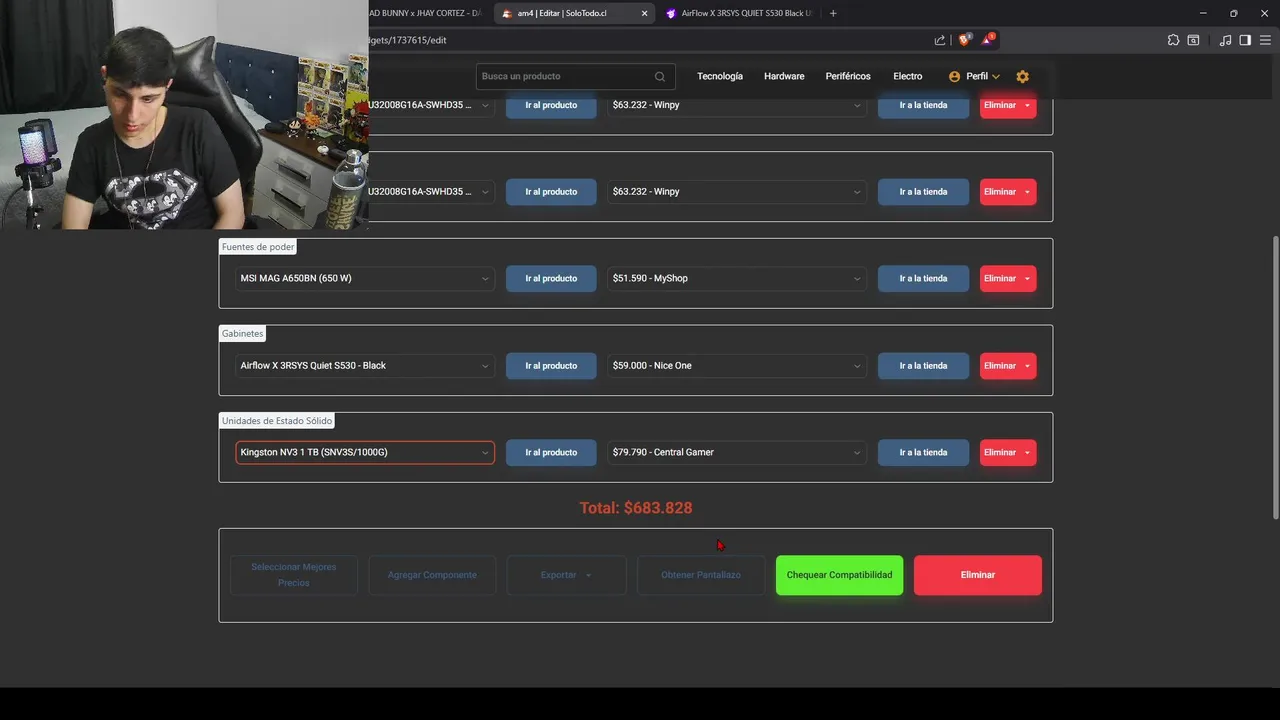Click green Chequear Compatibilidad button

839,575
